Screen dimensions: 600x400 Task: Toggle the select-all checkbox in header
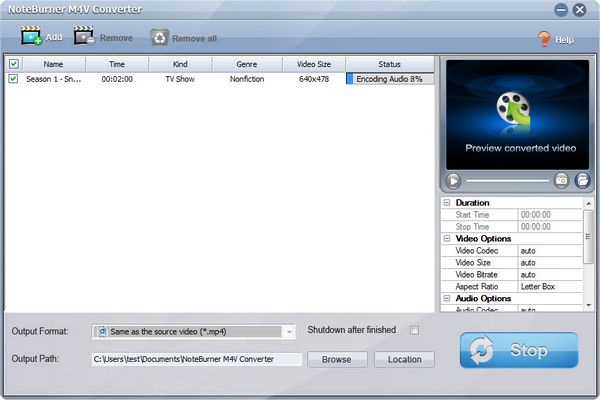[x=14, y=64]
